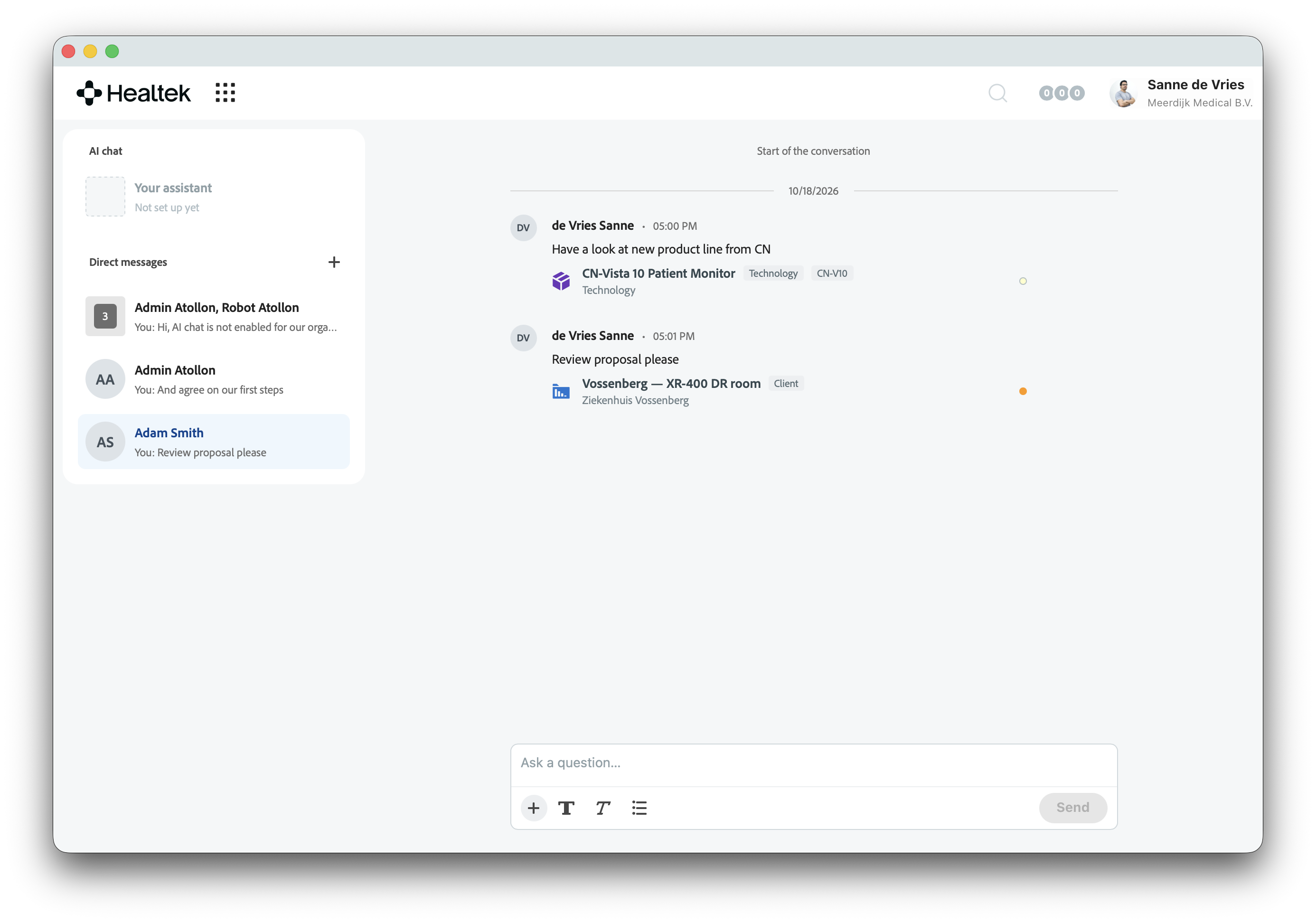Image resolution: width=1316 pixels, height=923 pixels.
Task: Open Sanne de Vries user name
Action: tap(1195, 85)
